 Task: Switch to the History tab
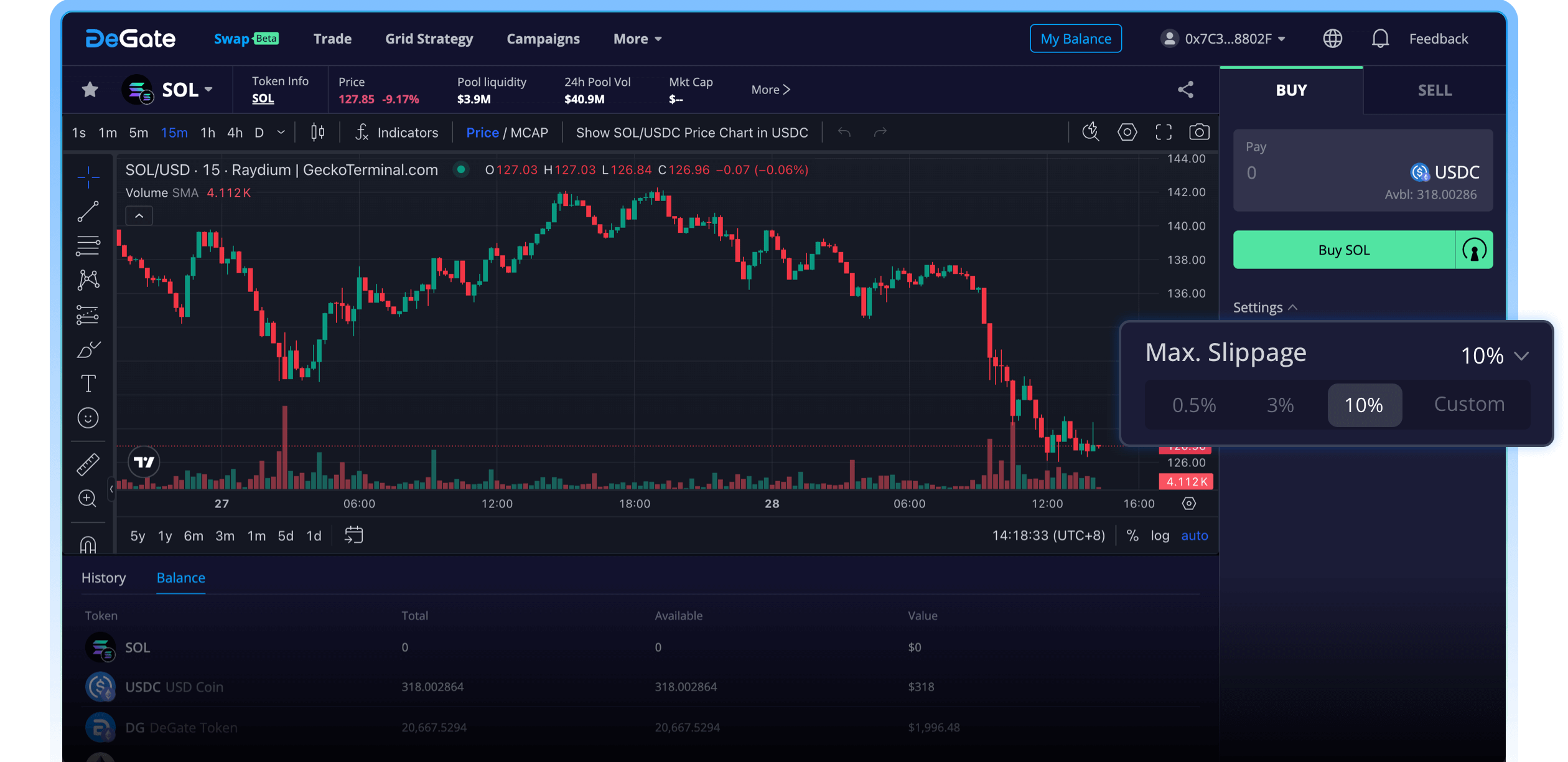104,578
